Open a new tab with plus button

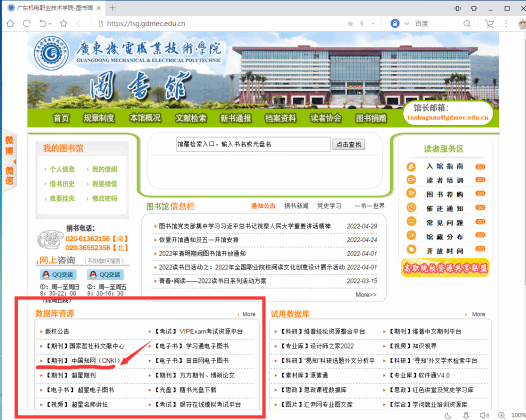(x=112, y=8)
